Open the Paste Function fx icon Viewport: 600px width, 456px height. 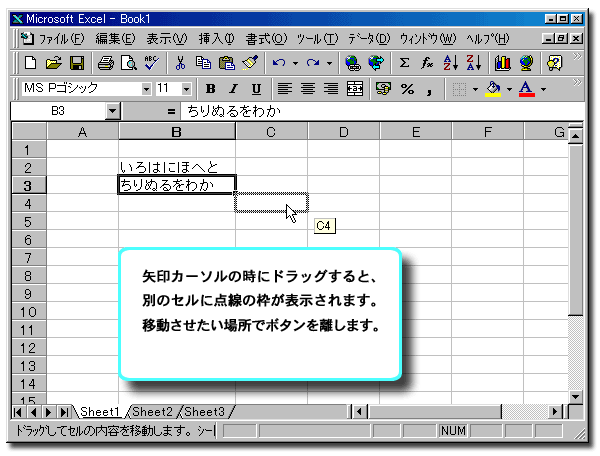coord(427,63)
